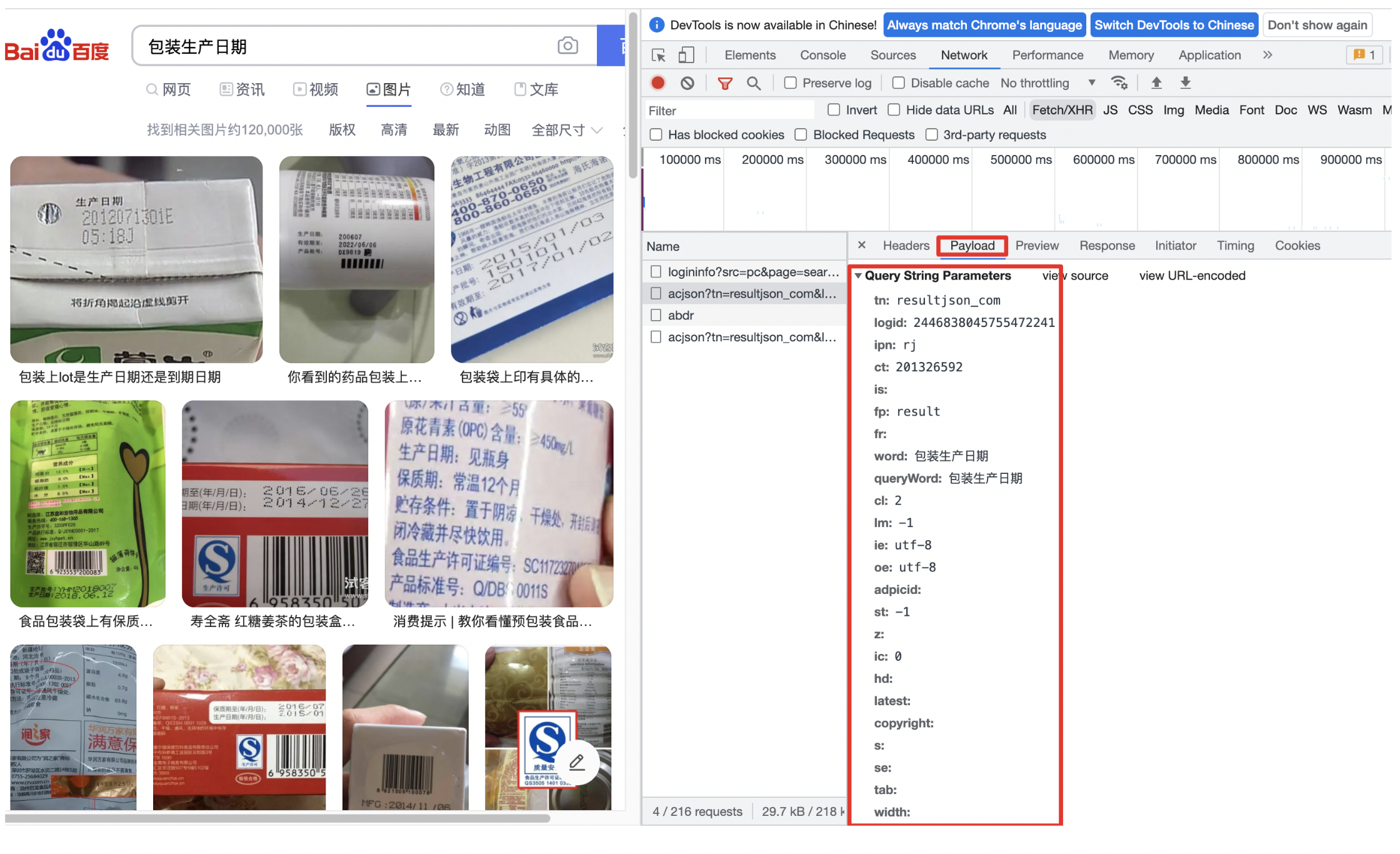Enable Preserve log checkbox

pos(790,83)
